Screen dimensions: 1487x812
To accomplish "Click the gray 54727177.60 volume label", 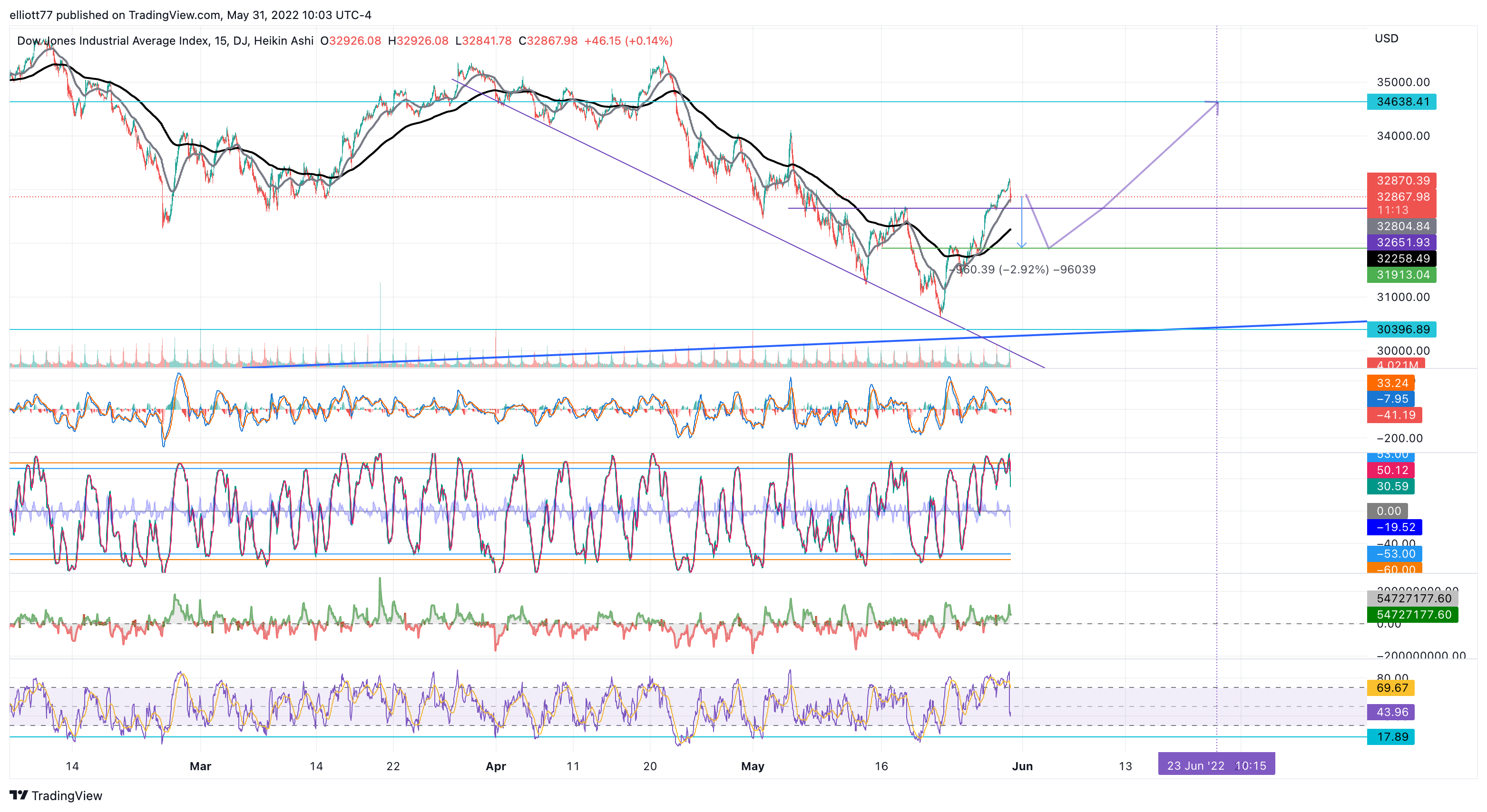I will 1412,599.
